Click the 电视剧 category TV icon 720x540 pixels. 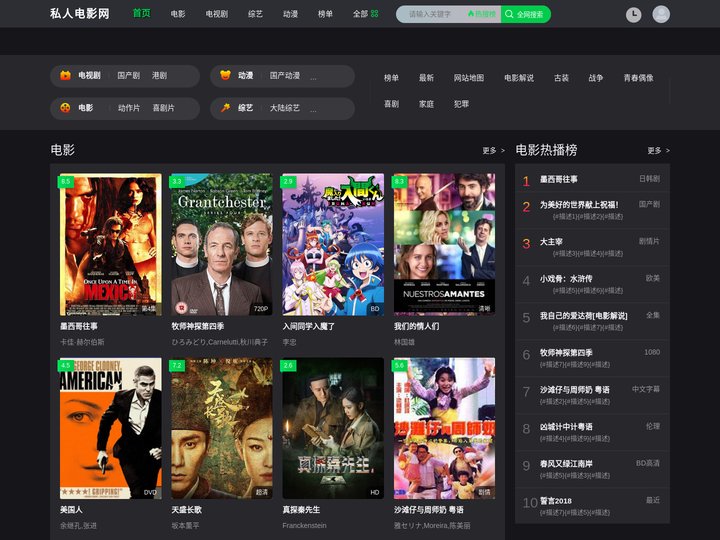(x=65, y=75)
